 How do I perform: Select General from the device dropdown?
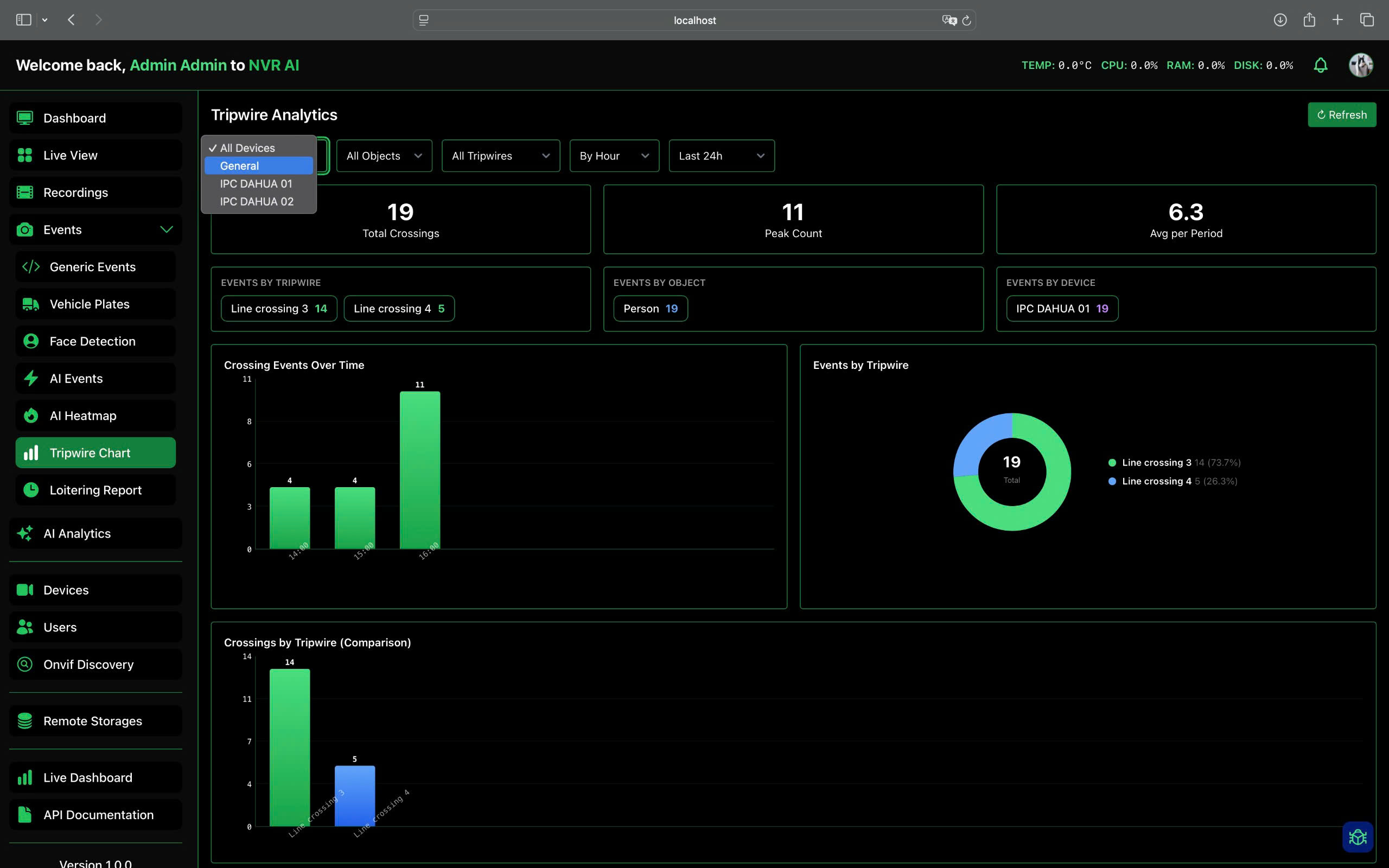coord(239,165)
